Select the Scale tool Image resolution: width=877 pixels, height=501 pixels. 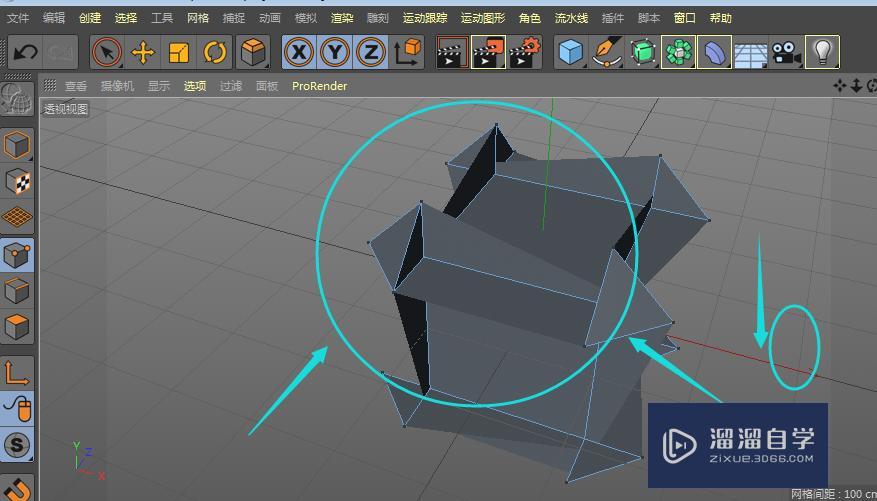[179, 53]
